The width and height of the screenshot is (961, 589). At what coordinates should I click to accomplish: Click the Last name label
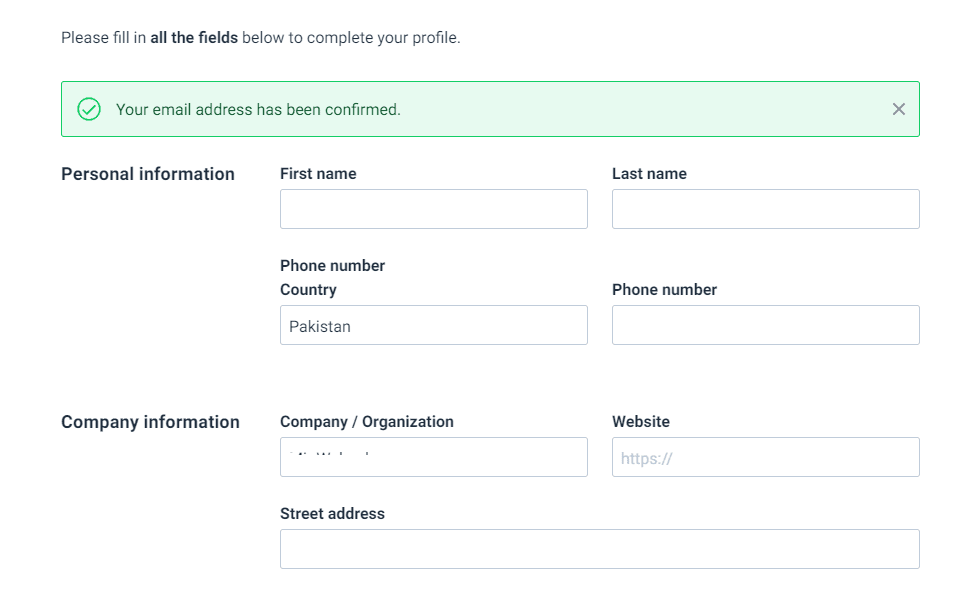pos(649,173)
